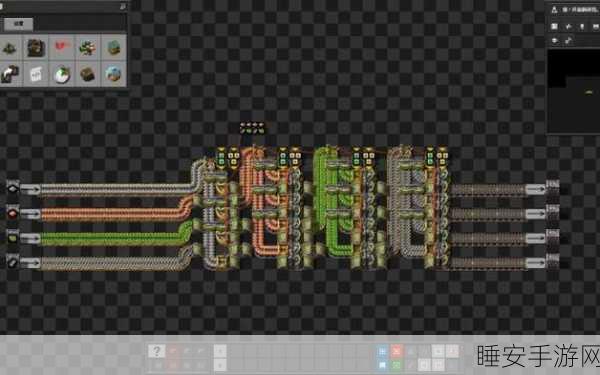Open the white areas and positions tool

point(36,74)
